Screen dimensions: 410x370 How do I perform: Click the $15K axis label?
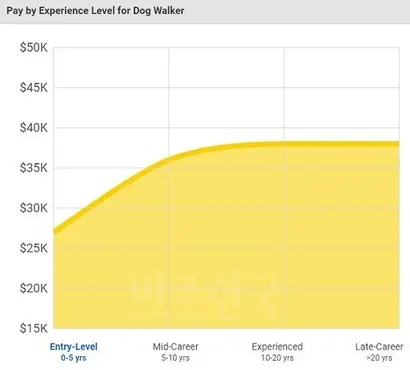(34, 328)
